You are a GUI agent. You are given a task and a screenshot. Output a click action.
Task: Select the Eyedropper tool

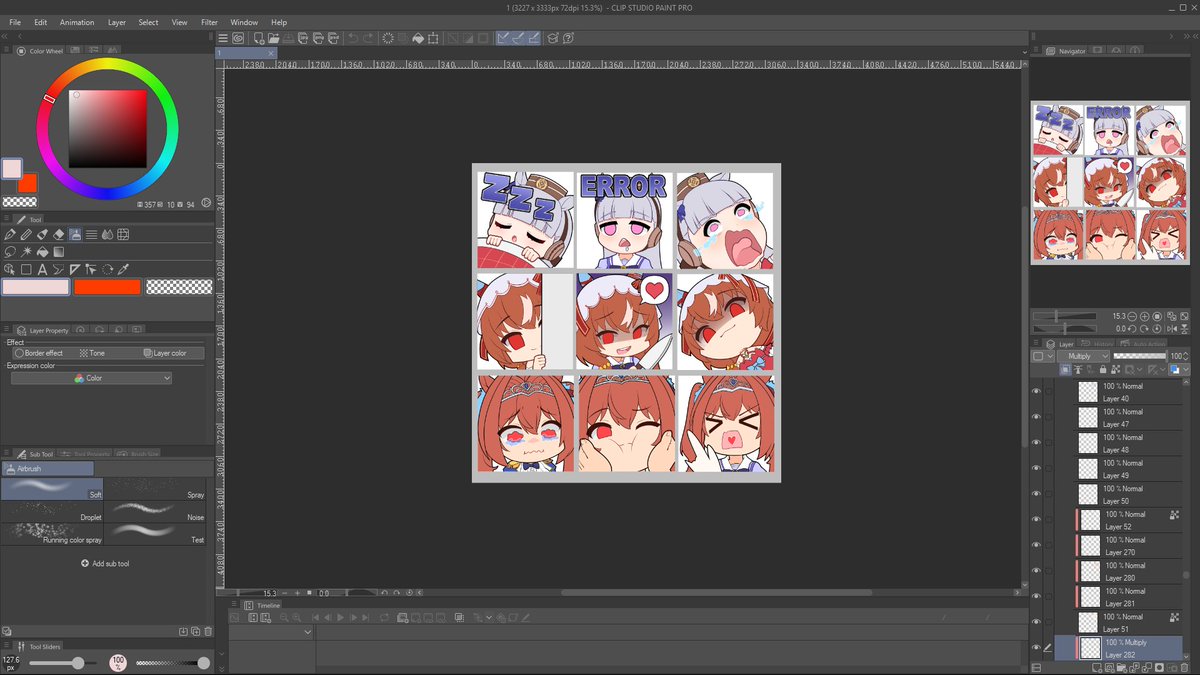[x=123, y=269]
